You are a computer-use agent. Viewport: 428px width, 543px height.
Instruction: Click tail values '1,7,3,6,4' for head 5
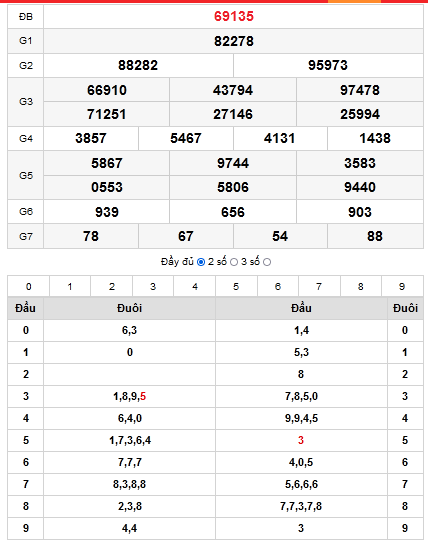130,440
